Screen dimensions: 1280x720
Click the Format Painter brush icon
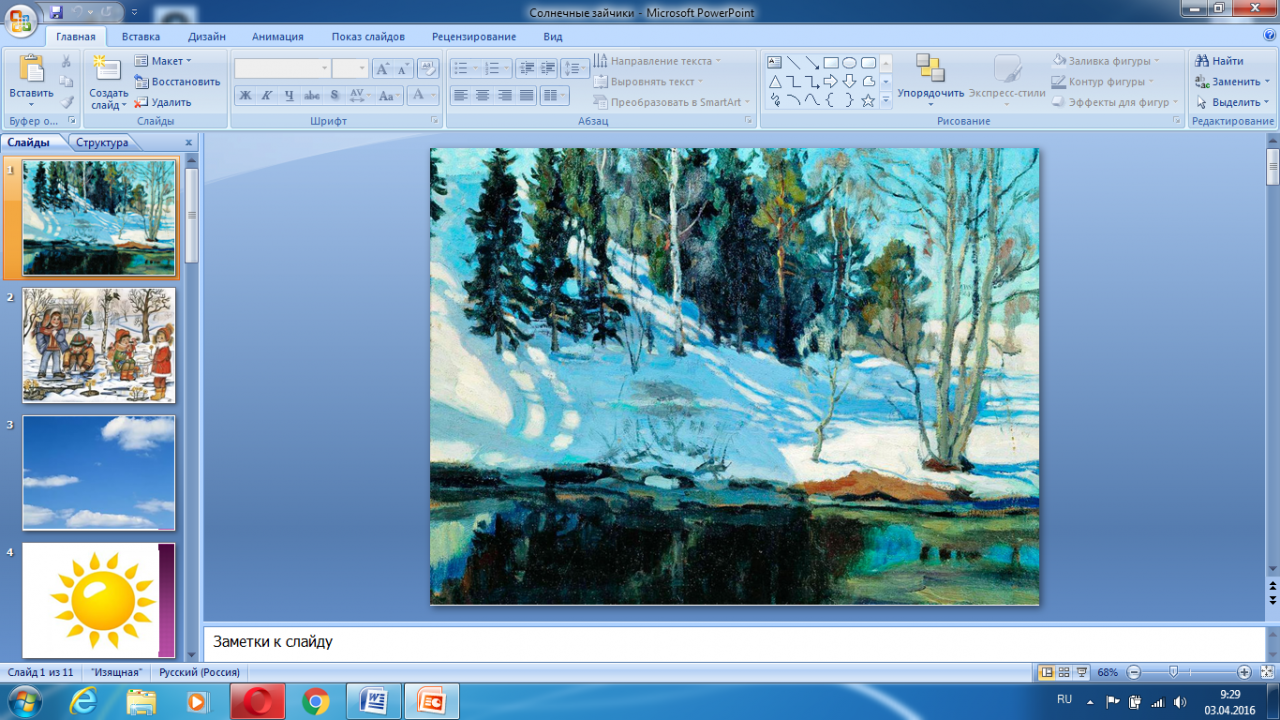pos(66,102)
